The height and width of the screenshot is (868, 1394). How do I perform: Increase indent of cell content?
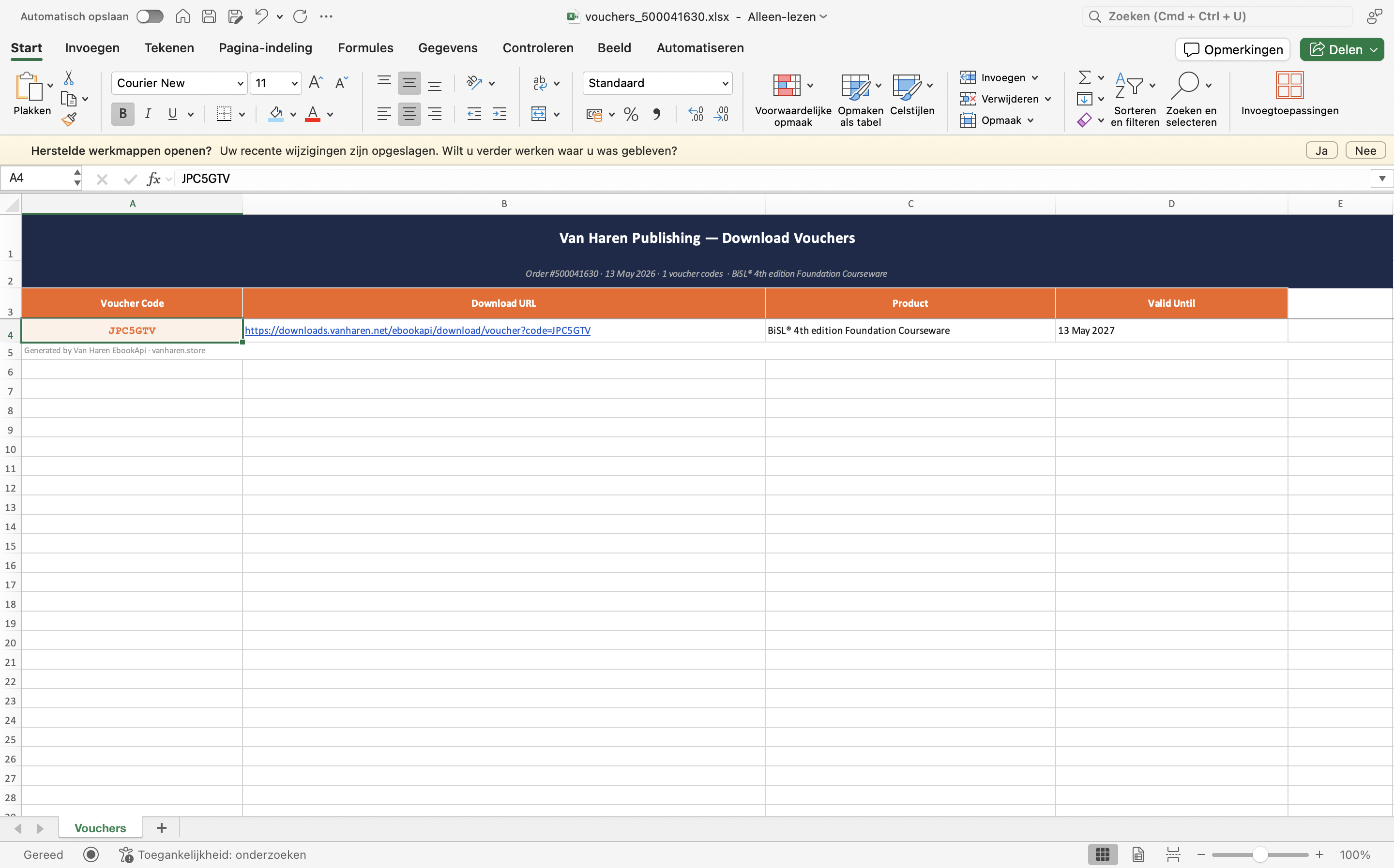tap(500, 114)
